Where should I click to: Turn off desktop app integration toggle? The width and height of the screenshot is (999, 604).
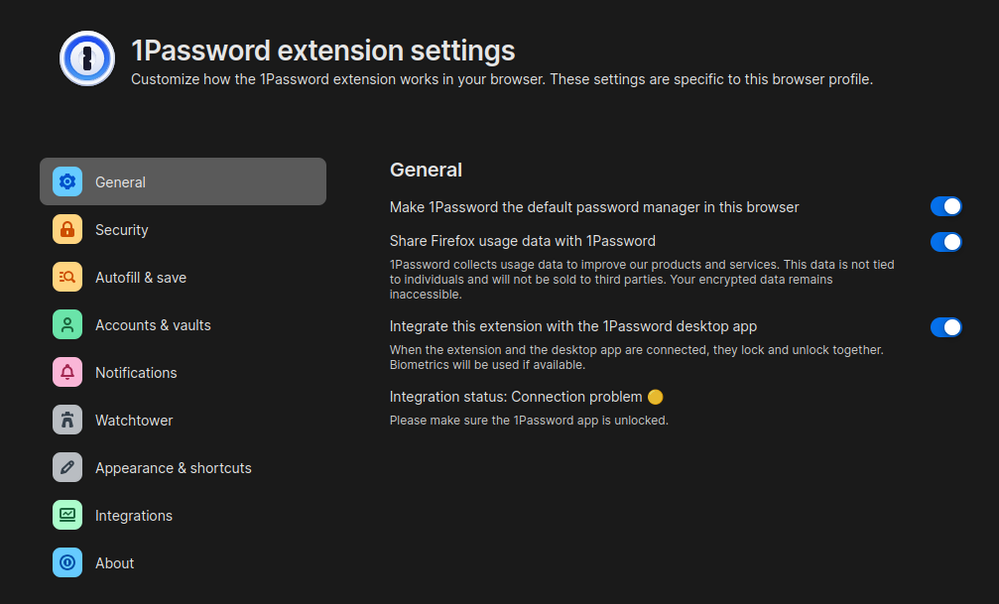[x=945, y=327]
